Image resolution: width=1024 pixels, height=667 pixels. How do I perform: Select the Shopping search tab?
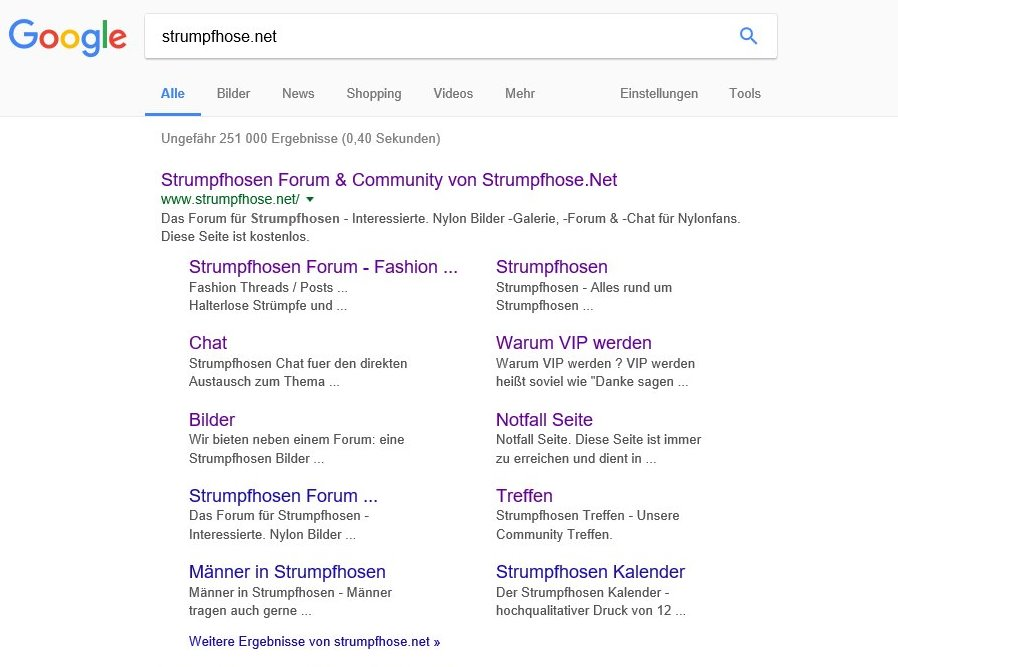373,93
